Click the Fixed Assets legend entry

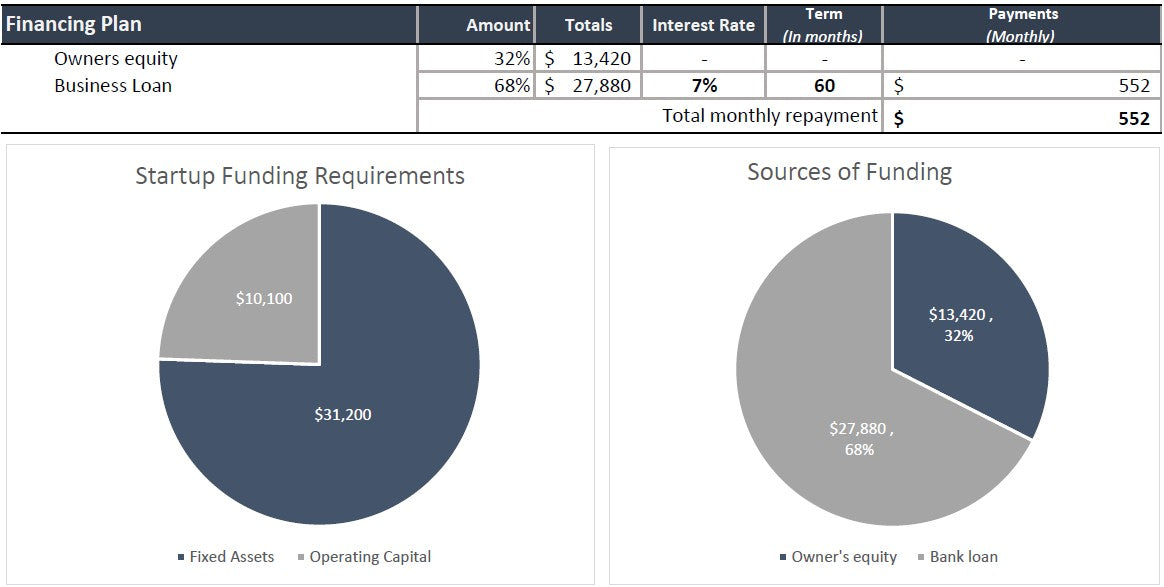[225, 557]
